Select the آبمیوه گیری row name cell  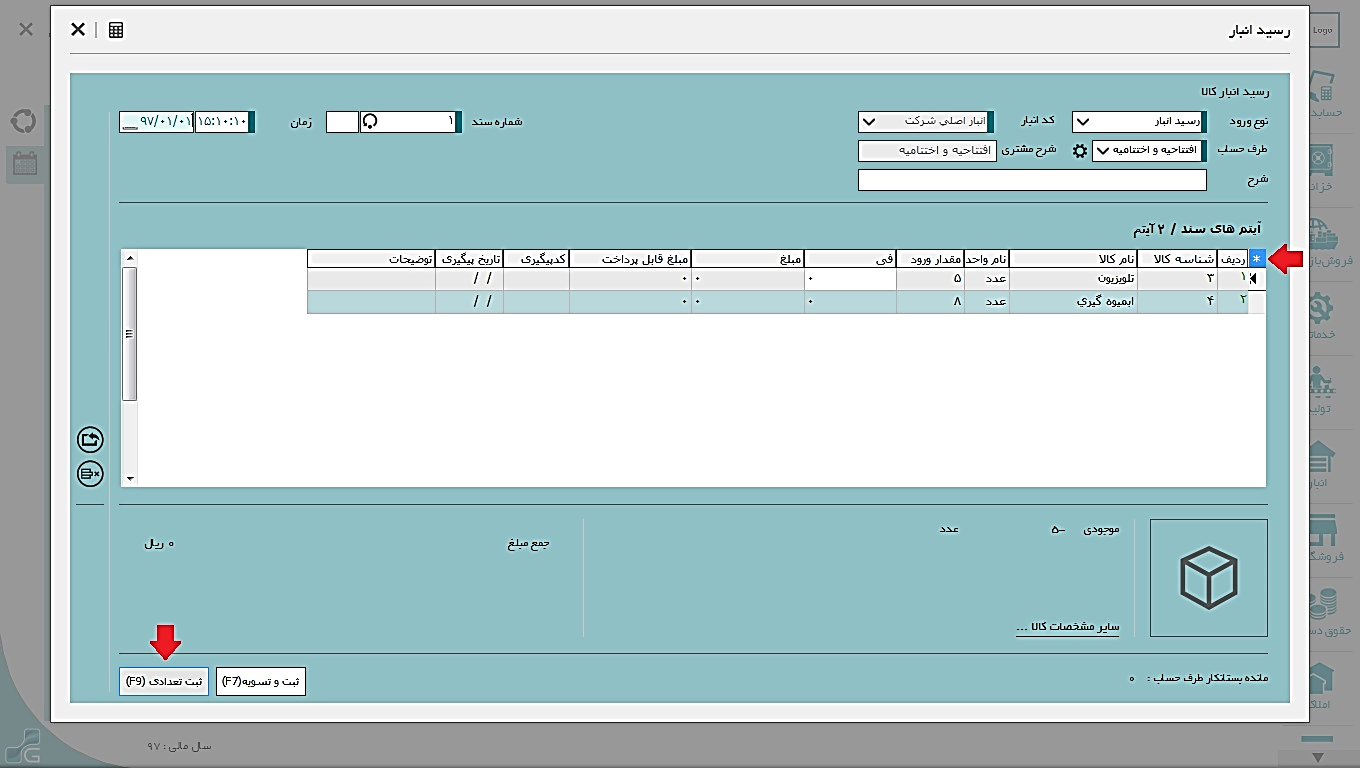(x=1073, y=301)
